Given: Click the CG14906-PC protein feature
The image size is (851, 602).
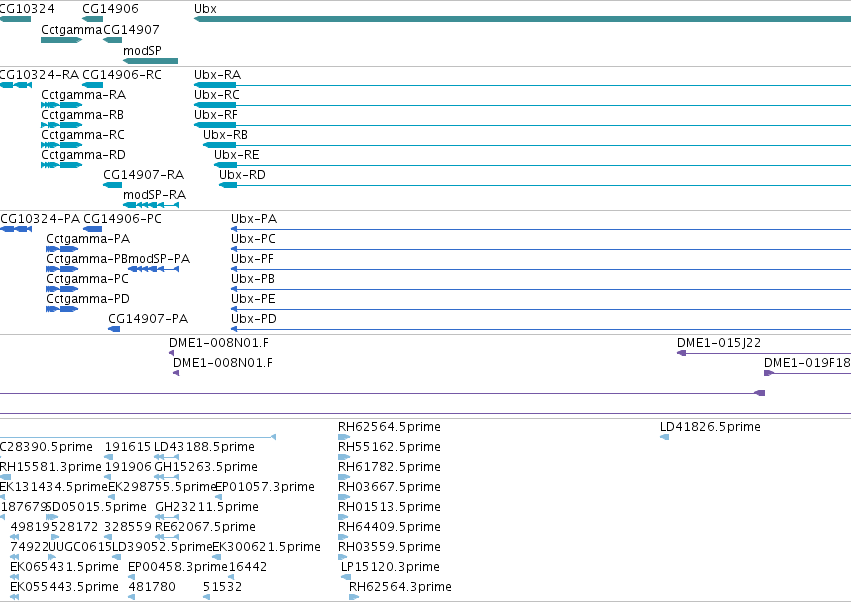Looking at the screenshot, I should [x=93, y=229].
